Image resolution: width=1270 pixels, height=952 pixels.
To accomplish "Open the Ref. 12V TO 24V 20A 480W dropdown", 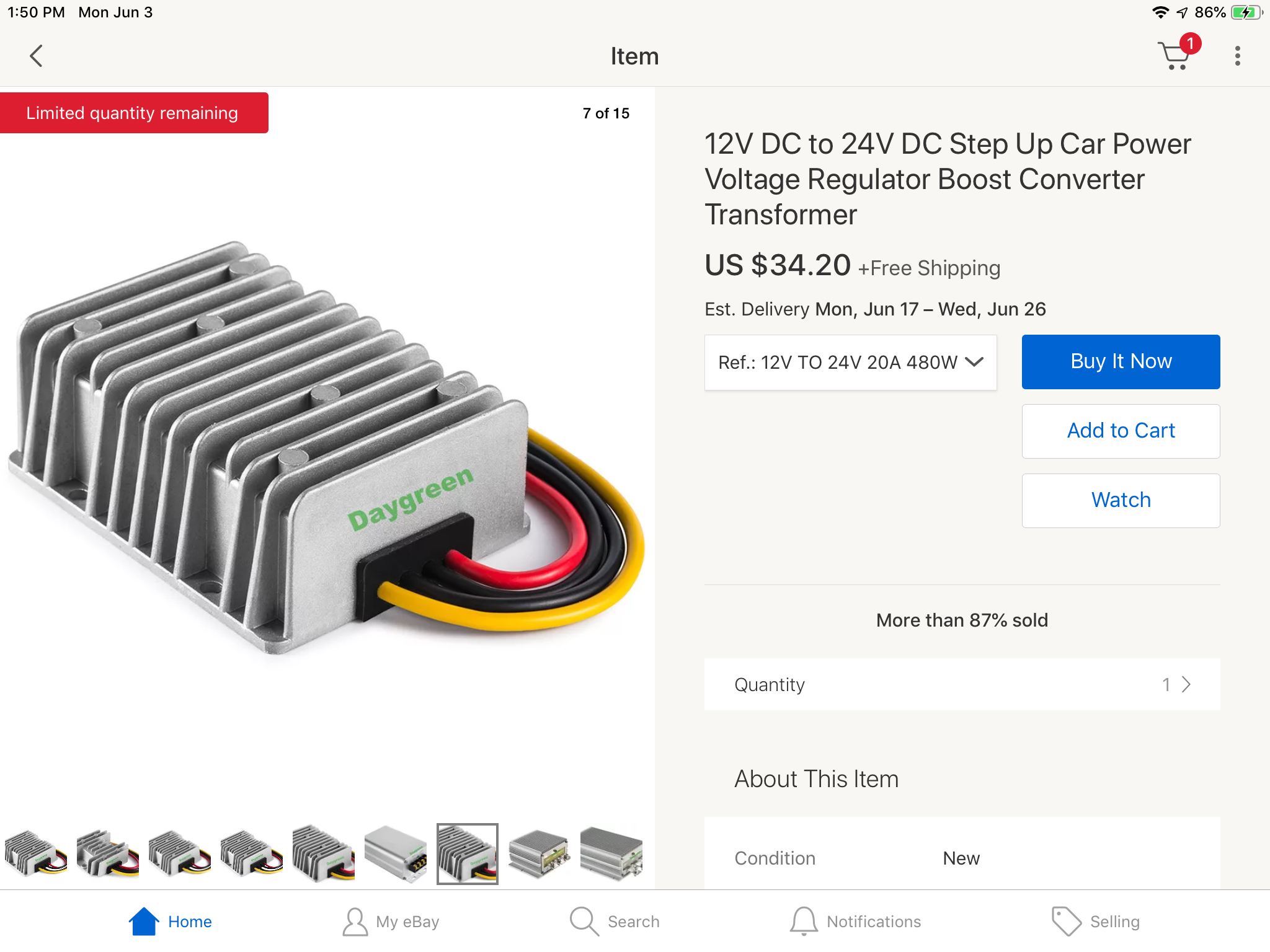I will (851, 363).
